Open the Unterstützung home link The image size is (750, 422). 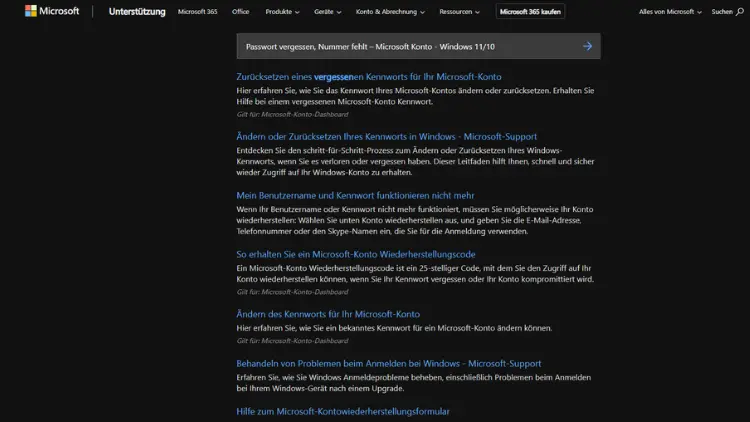coord(137,11)
